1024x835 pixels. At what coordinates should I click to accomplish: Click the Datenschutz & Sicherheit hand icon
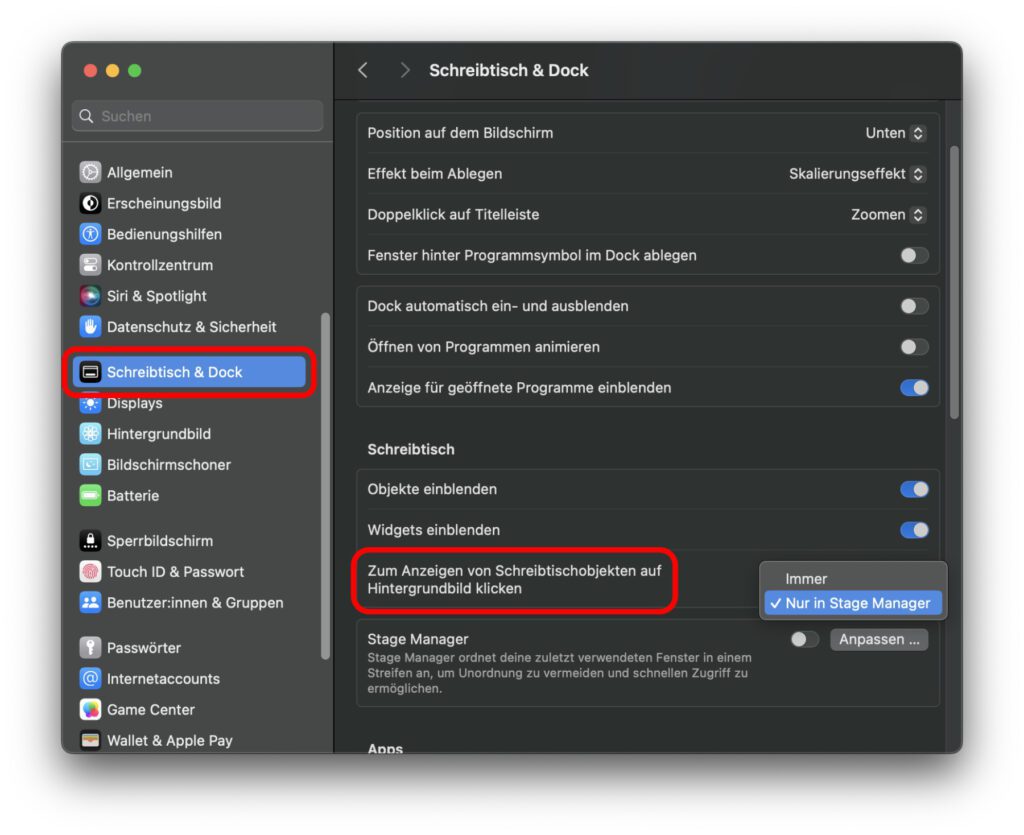tap(90, 326)
